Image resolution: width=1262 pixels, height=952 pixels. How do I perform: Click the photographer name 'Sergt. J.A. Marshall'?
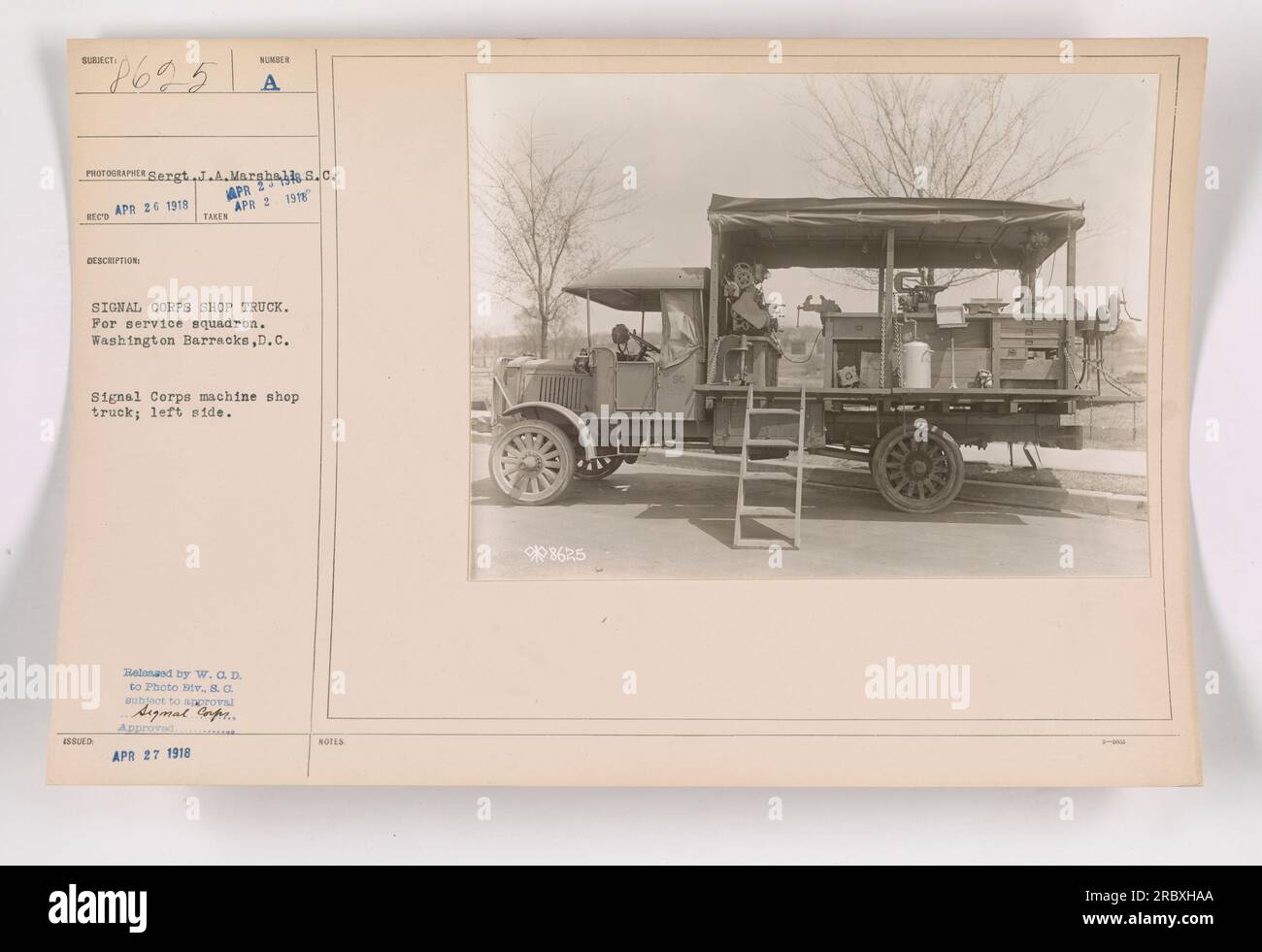point(222,177)
